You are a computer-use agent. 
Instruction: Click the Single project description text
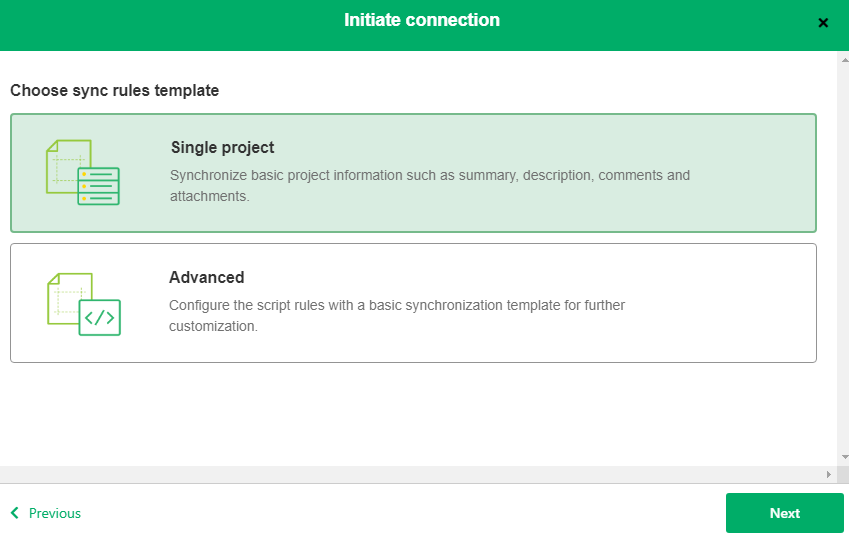pyautogui.click(x=430, y=186)
